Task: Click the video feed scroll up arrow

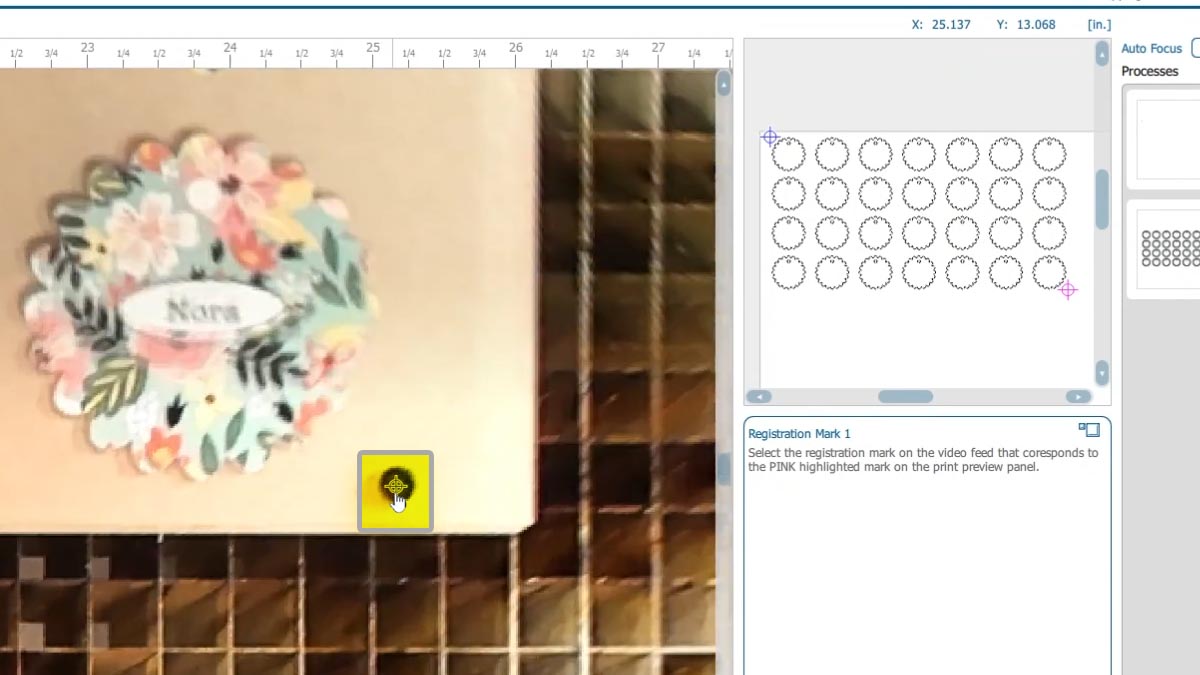Action: click(723, 84)
